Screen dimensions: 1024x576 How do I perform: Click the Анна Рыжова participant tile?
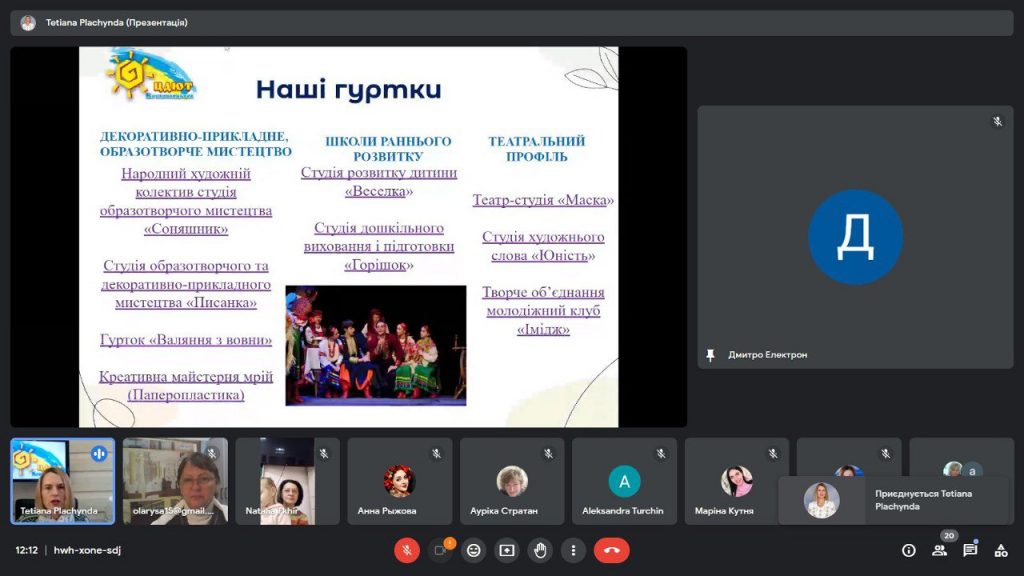398,481
